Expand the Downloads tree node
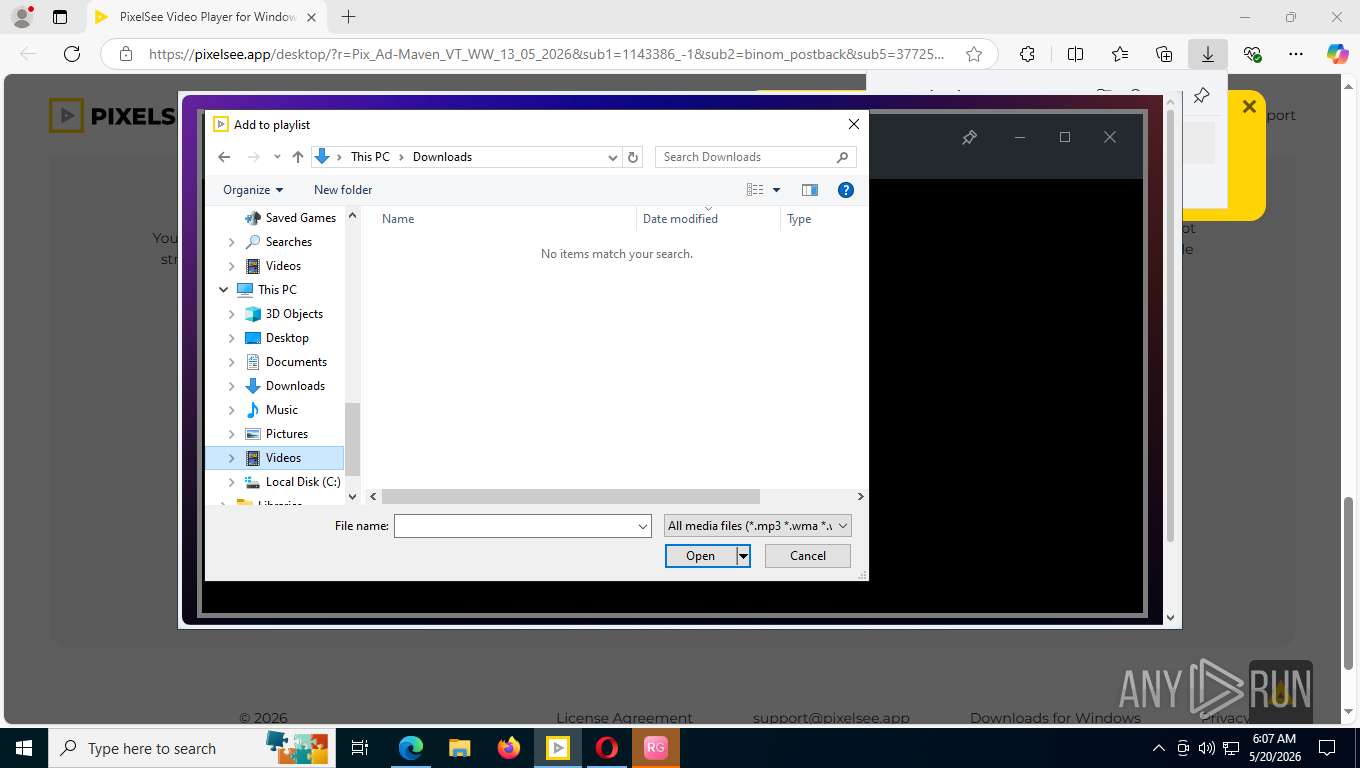Image resolution: width=1360 pixels, height=768 pixels. [x=232, y=386]
